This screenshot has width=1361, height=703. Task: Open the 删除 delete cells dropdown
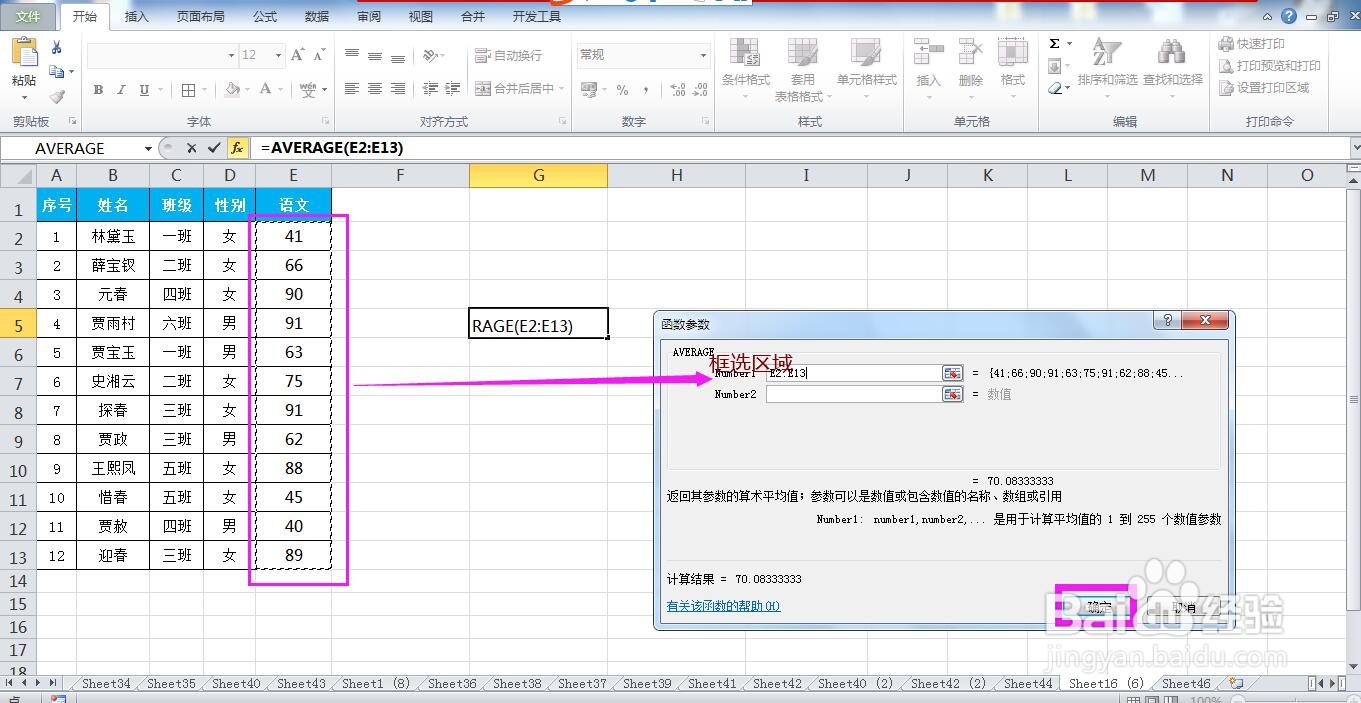[x=970, y=69]
